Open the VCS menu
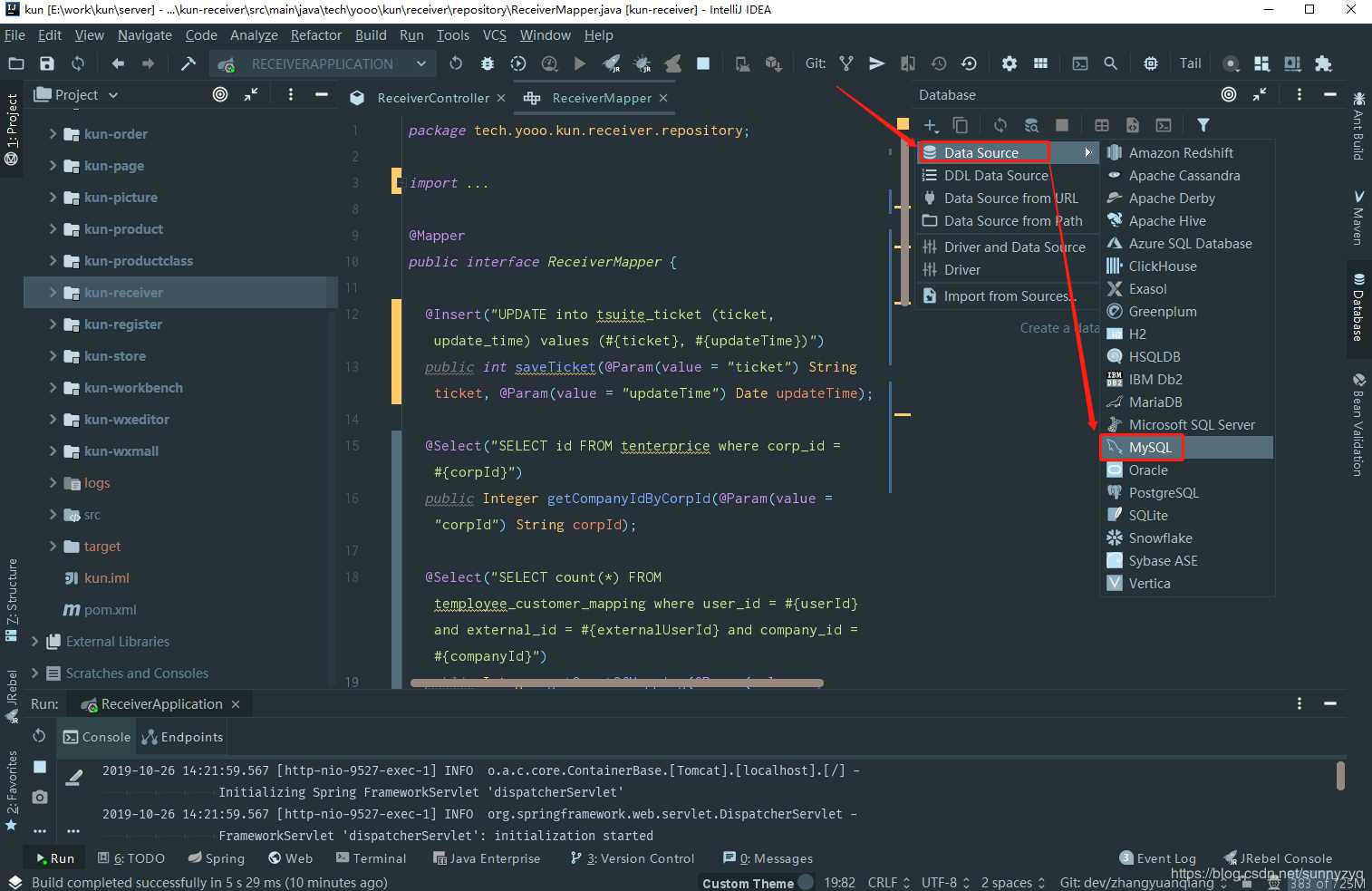Viewport: 1372px width, 891px height. tap(495, 35)
